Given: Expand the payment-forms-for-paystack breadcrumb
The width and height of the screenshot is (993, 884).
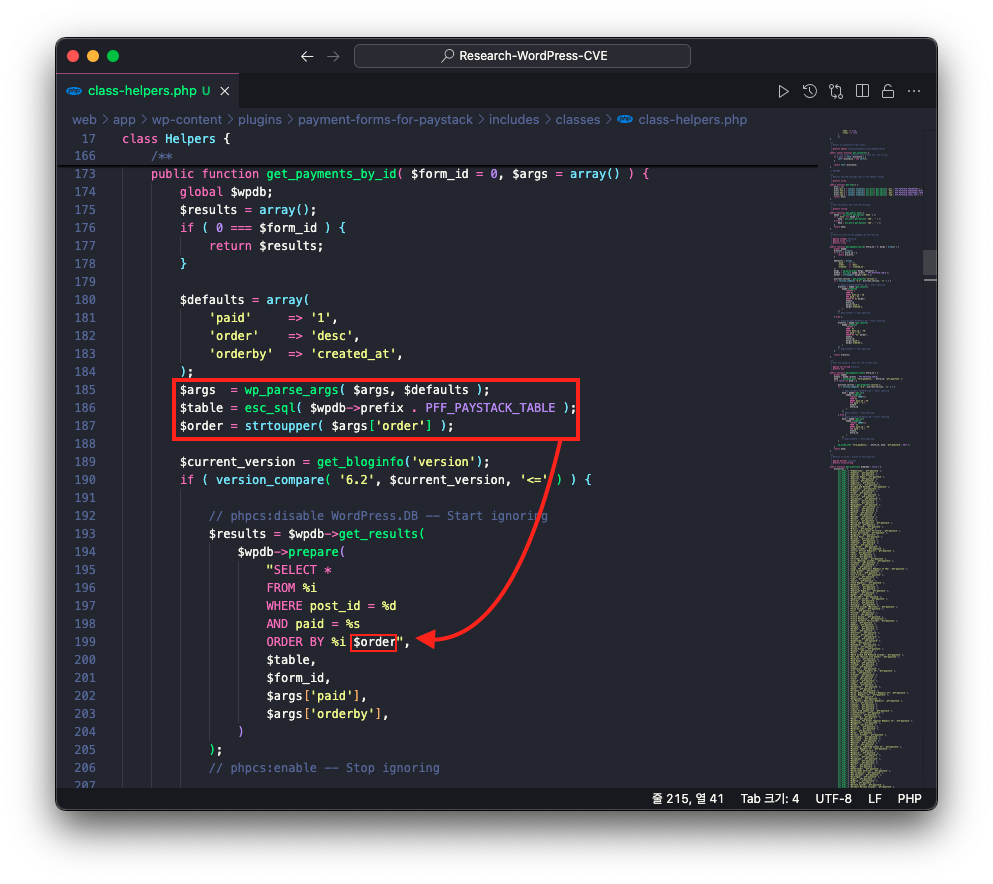Looking at the screenshot, I should click(x=385, y=120).
